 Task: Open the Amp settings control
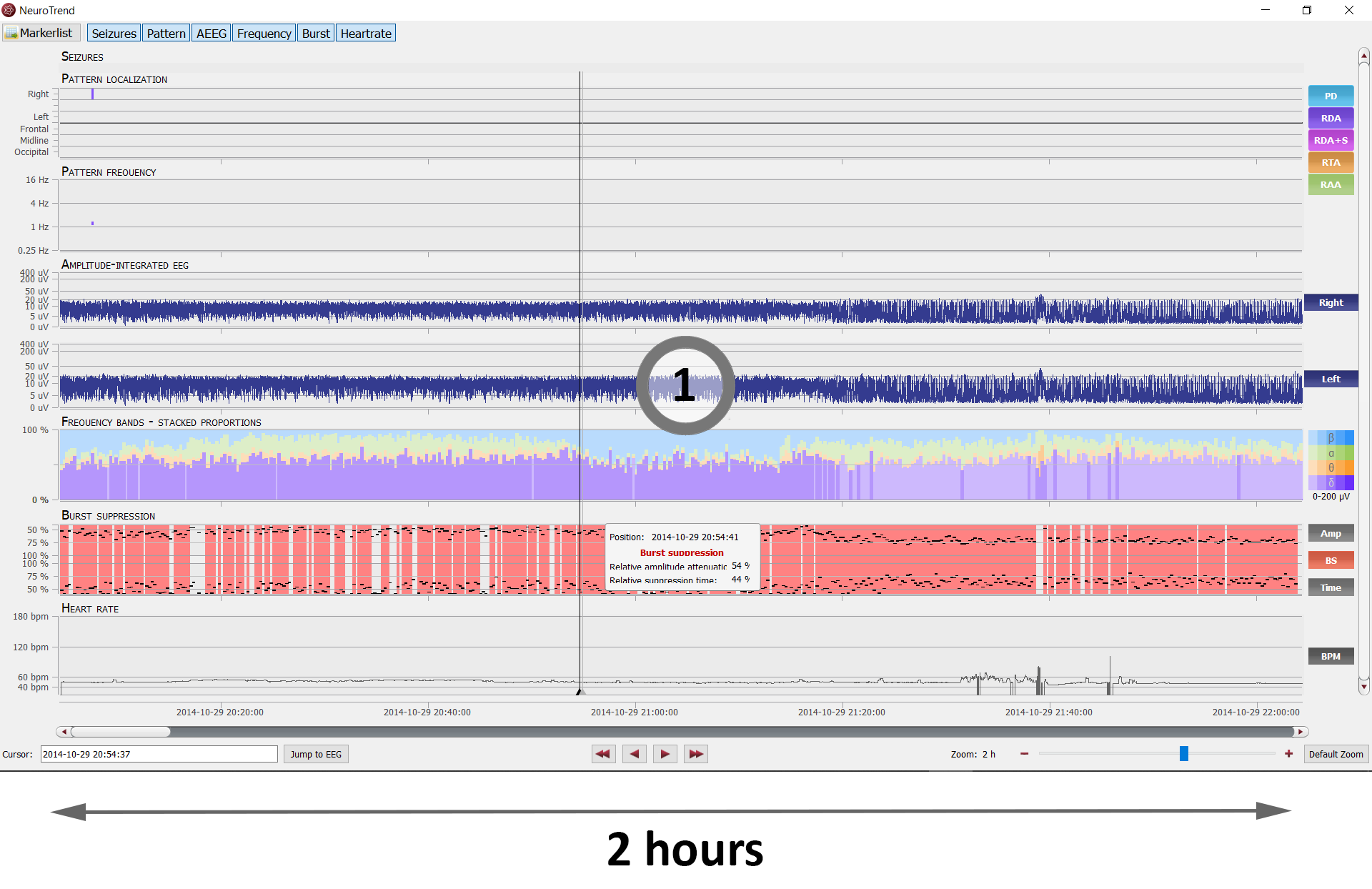(1331, 532)
